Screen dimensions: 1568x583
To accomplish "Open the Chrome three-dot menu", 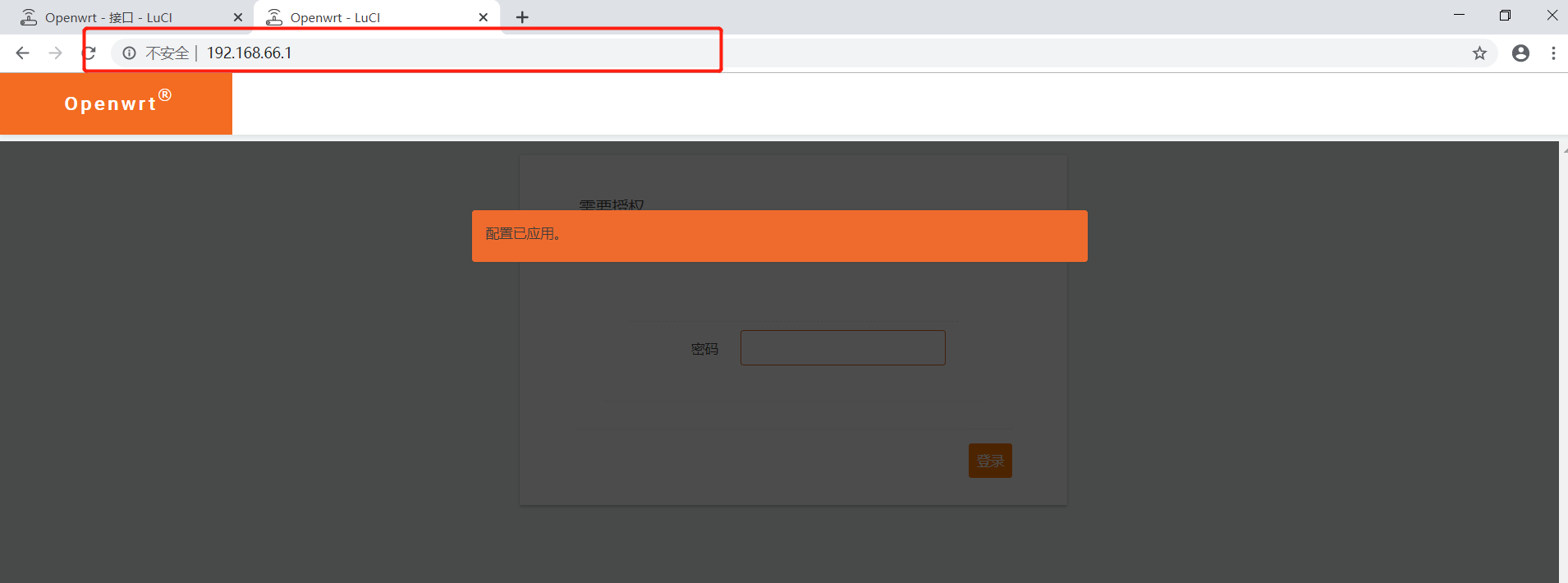I will point(1553,53).
